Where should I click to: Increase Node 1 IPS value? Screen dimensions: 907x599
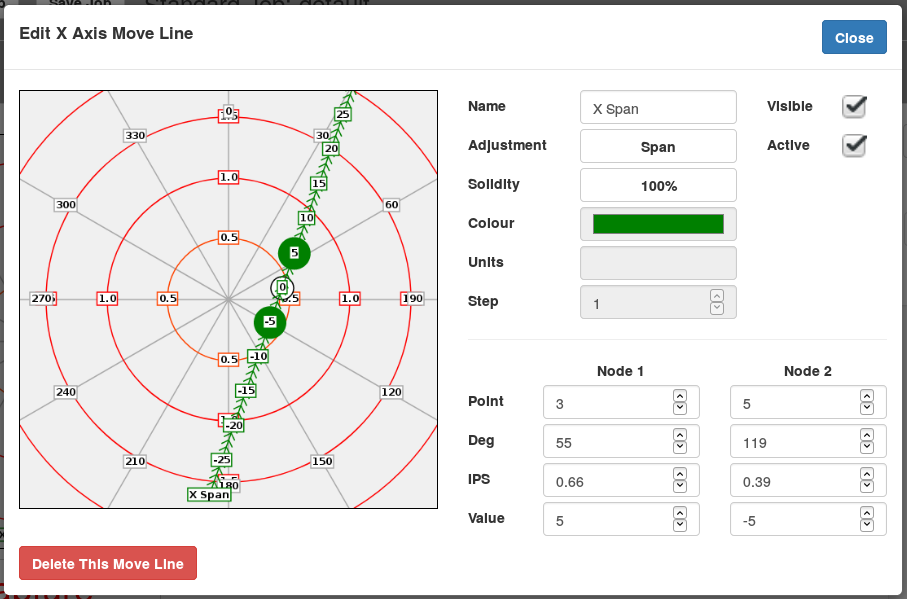pyautogui.click(x=679, y=475)
